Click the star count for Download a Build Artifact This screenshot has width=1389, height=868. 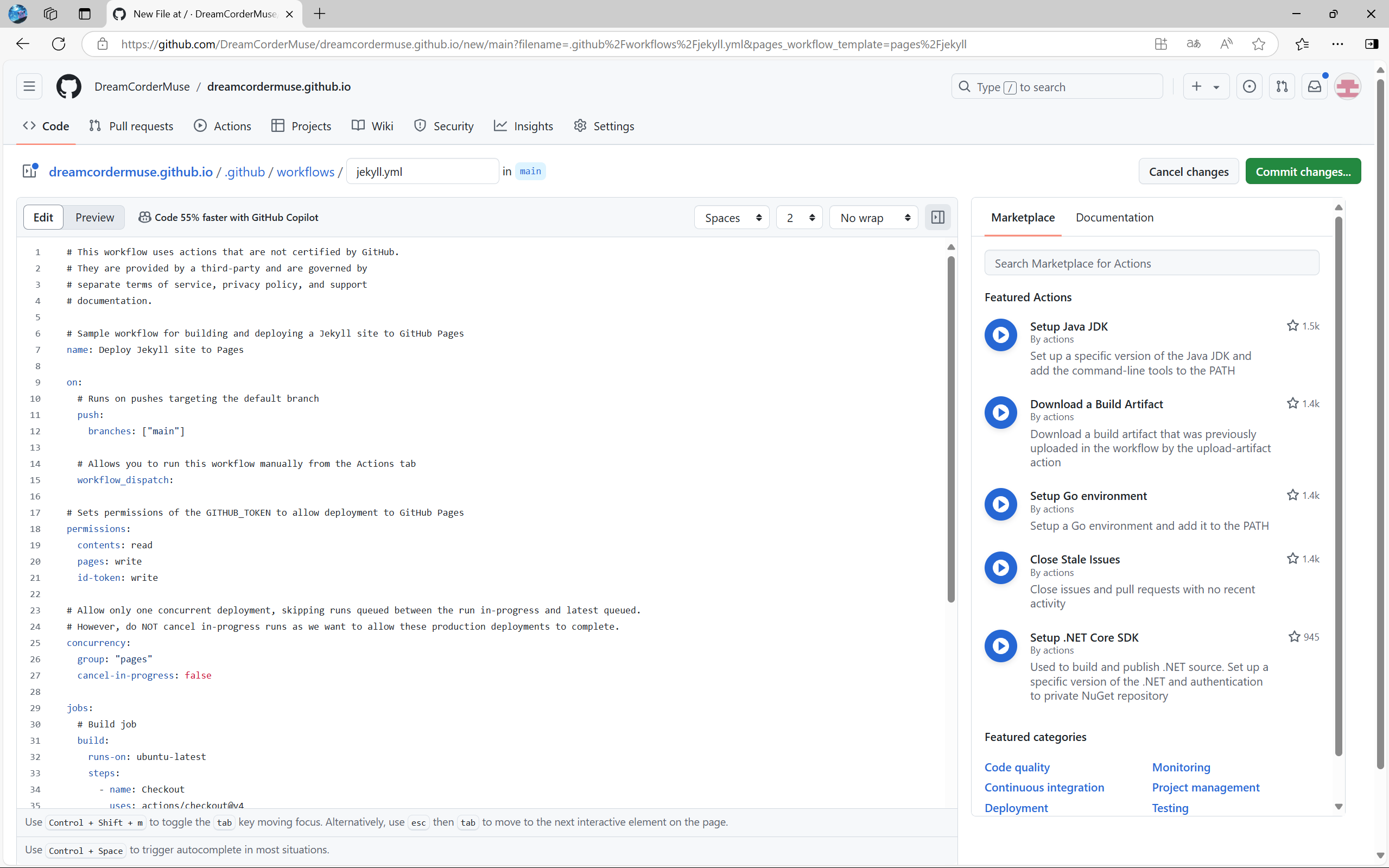[1303, 403]
